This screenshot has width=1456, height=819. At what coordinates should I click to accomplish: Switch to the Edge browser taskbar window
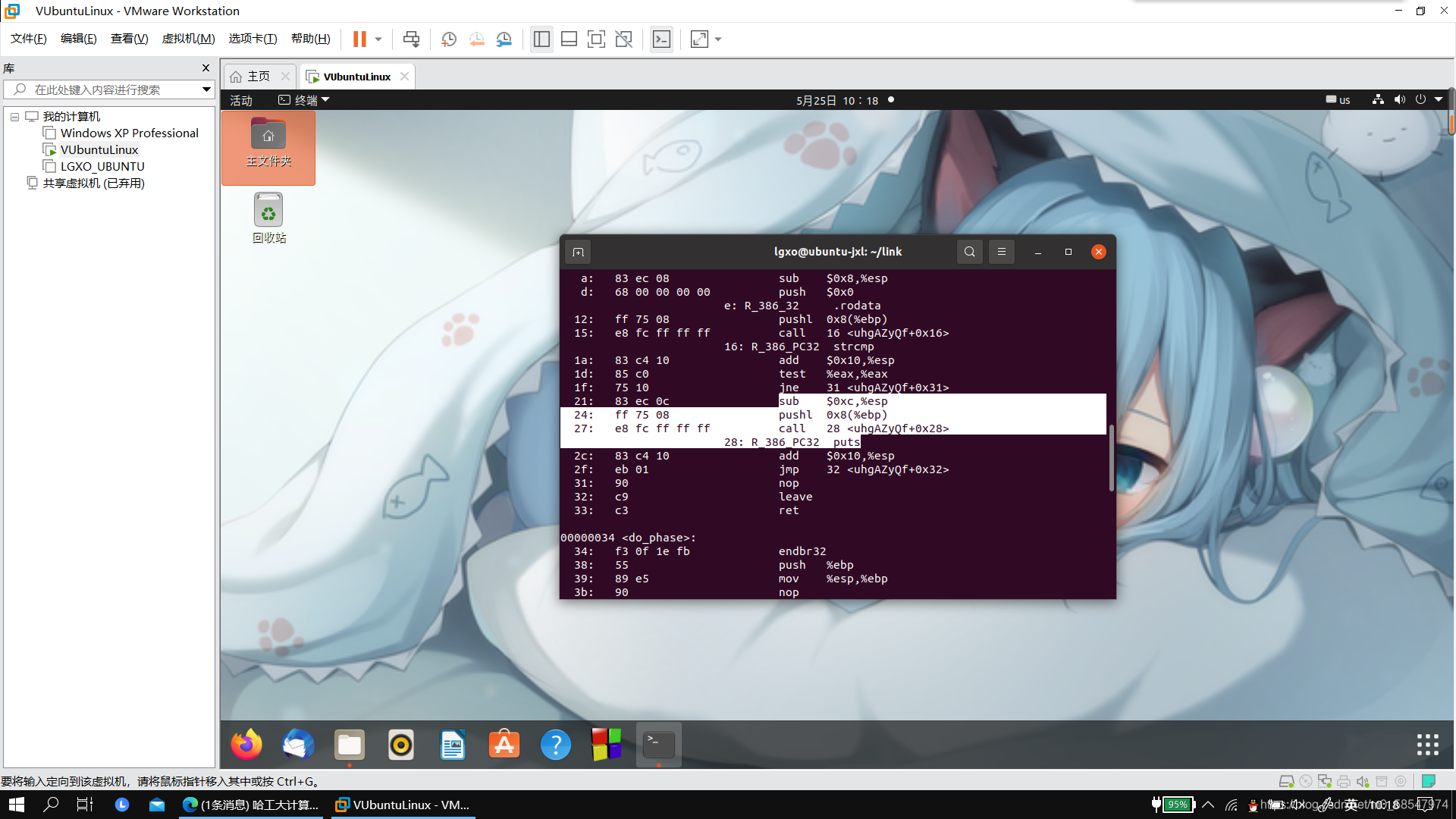pos(251,805)
